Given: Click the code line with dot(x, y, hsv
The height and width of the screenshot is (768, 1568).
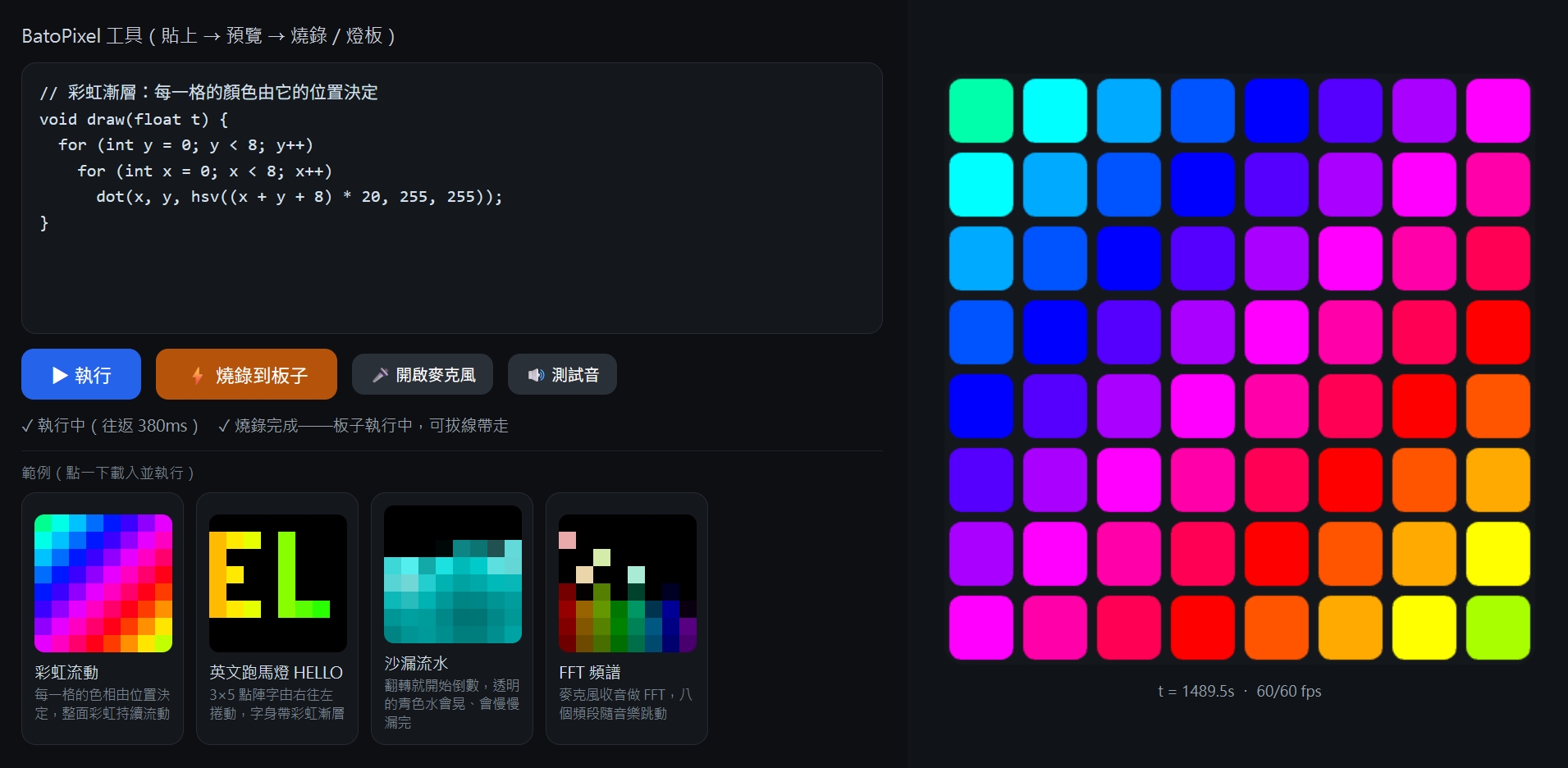Looking at the screenshot, I should (x=299, y=196).
